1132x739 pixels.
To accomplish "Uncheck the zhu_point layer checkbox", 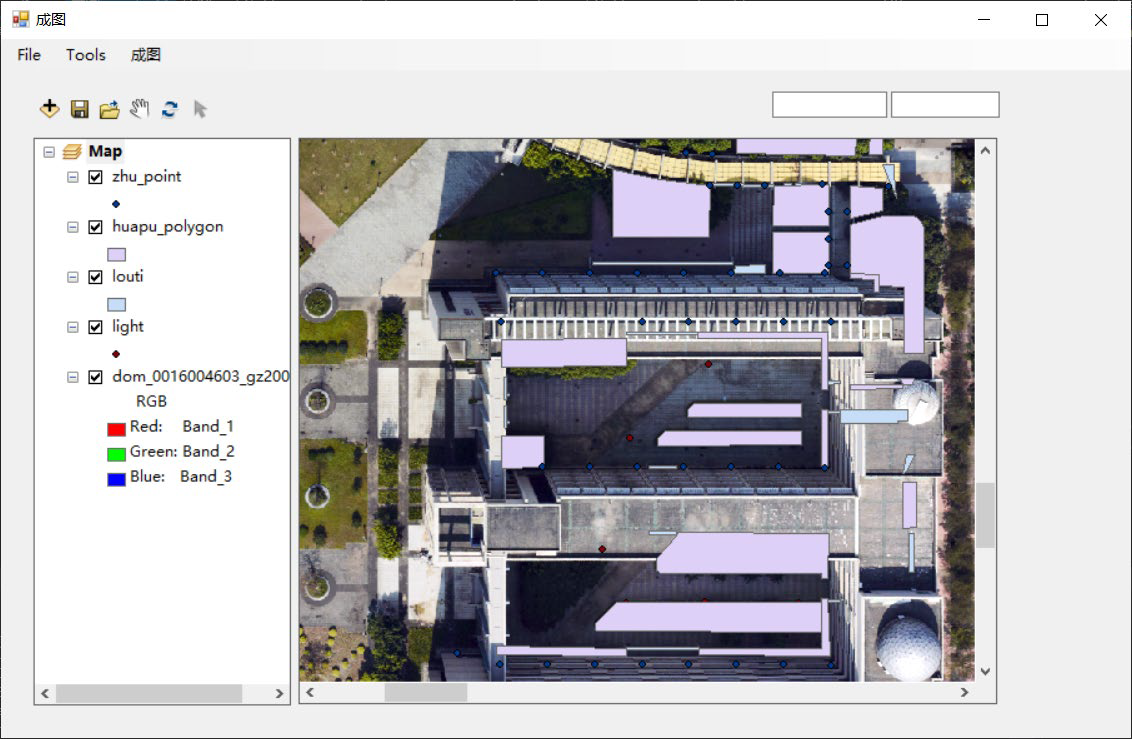I will point(95,177).
